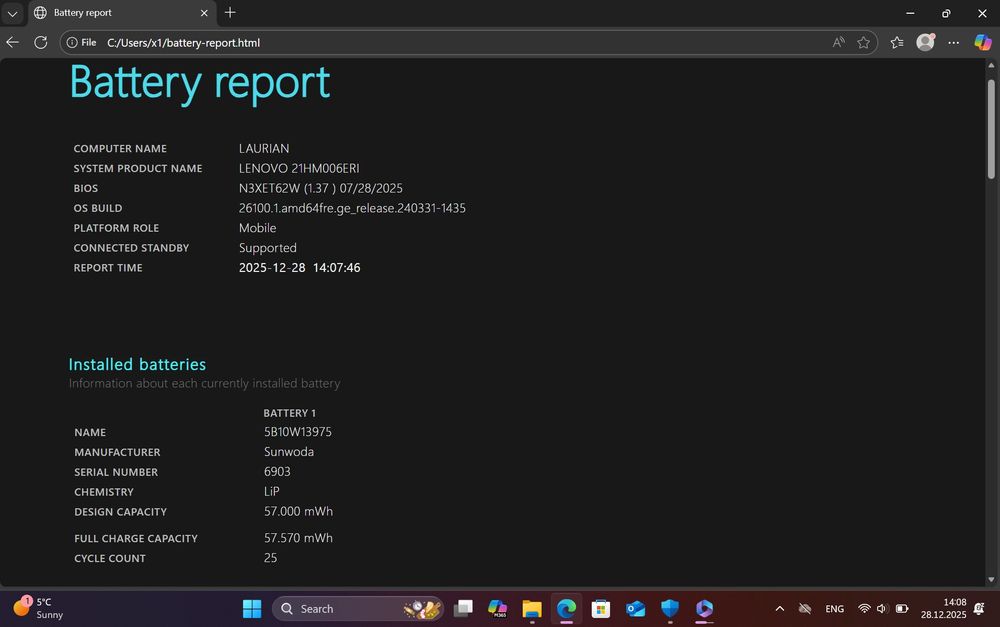Click the taskbar Search box
Screen dimensions: 1000x627
tap(358, 609)
